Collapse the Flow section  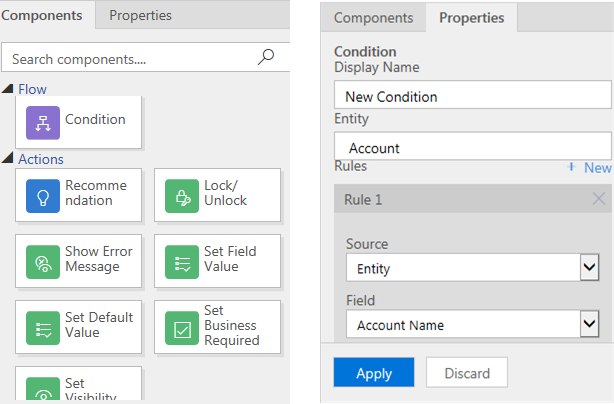click(x=8, y=90)
